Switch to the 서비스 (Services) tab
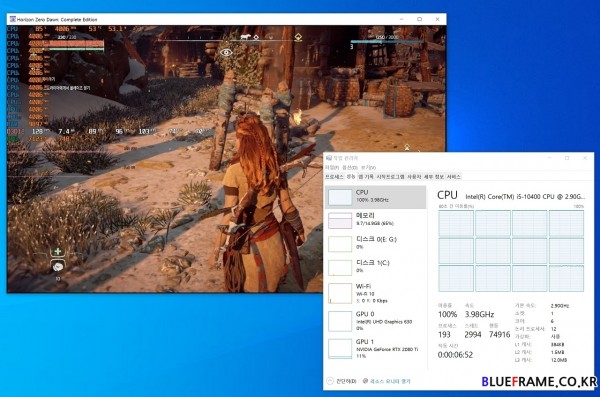 tap(453, 176)
